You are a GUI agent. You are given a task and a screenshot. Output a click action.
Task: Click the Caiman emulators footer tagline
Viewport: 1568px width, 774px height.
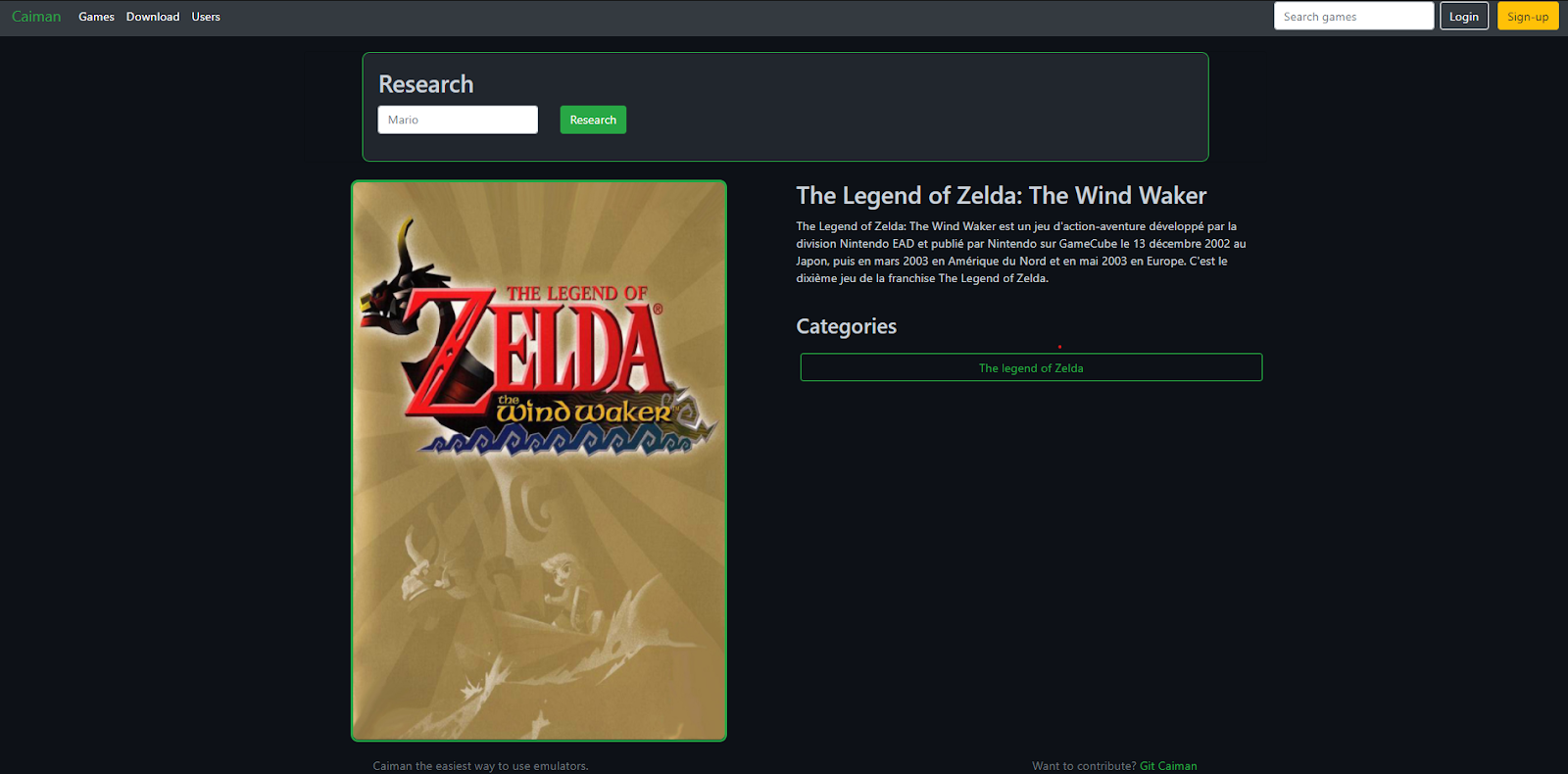click(x=480, y=766)
